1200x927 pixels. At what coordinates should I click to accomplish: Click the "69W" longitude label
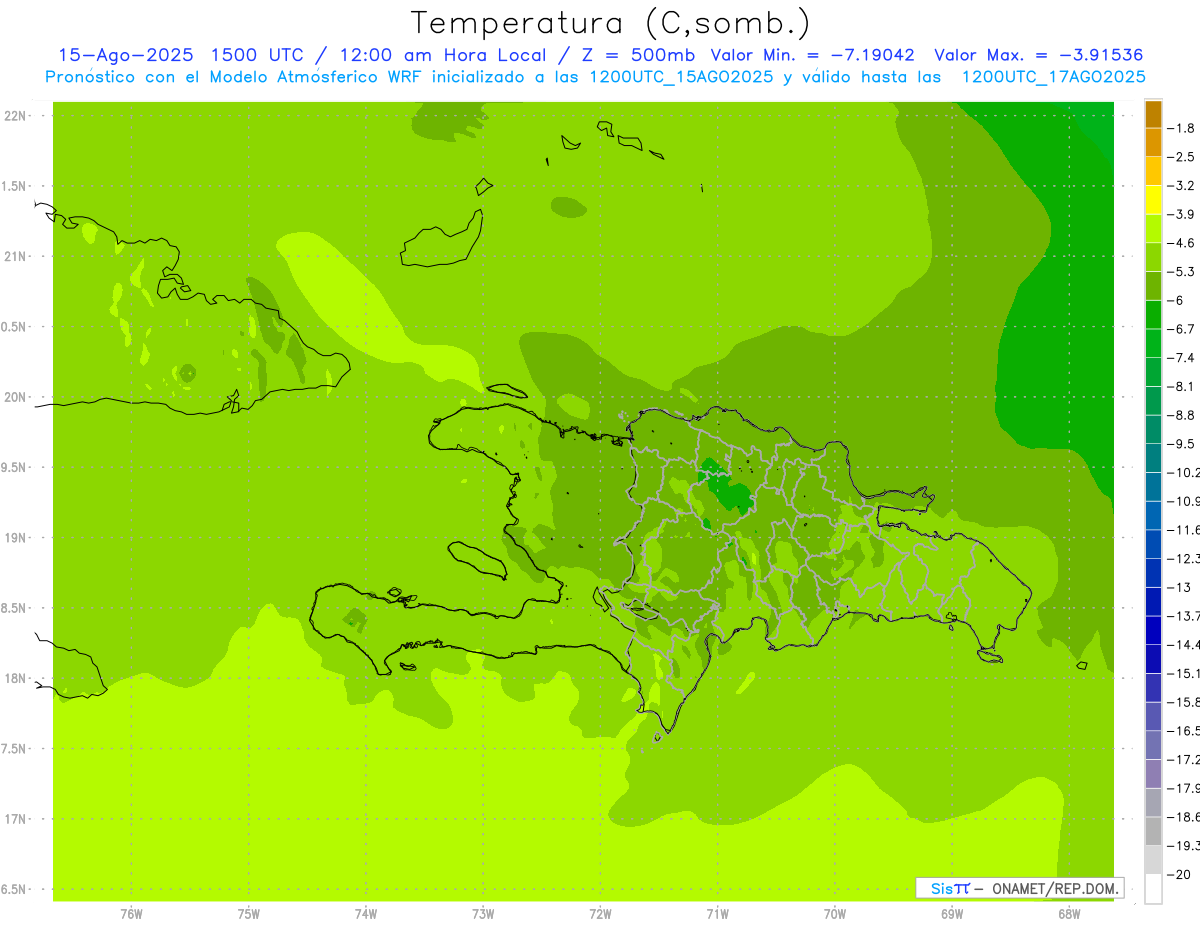(x=952, y=915)
